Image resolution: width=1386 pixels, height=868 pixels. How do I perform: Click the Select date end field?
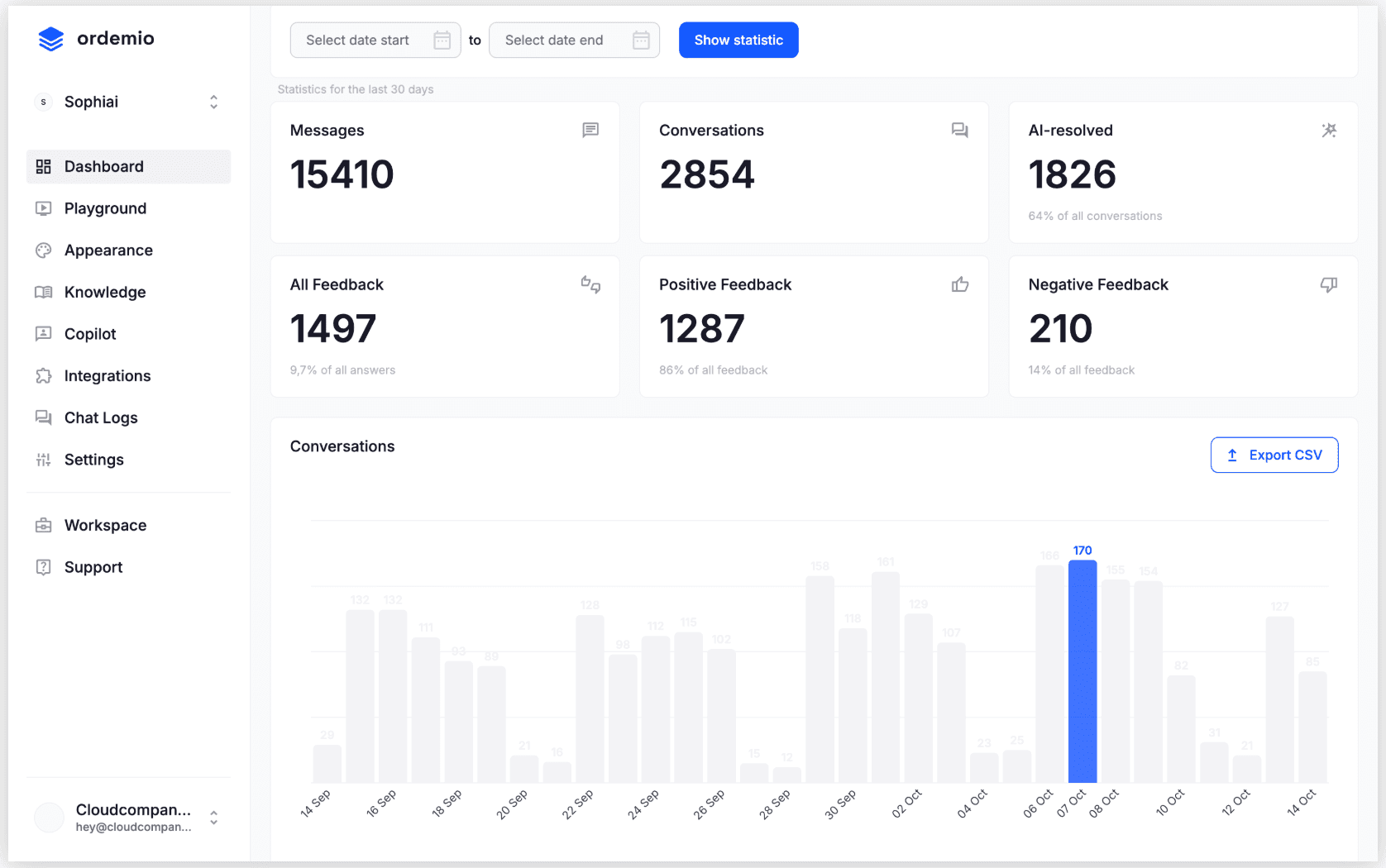point(575,40)
